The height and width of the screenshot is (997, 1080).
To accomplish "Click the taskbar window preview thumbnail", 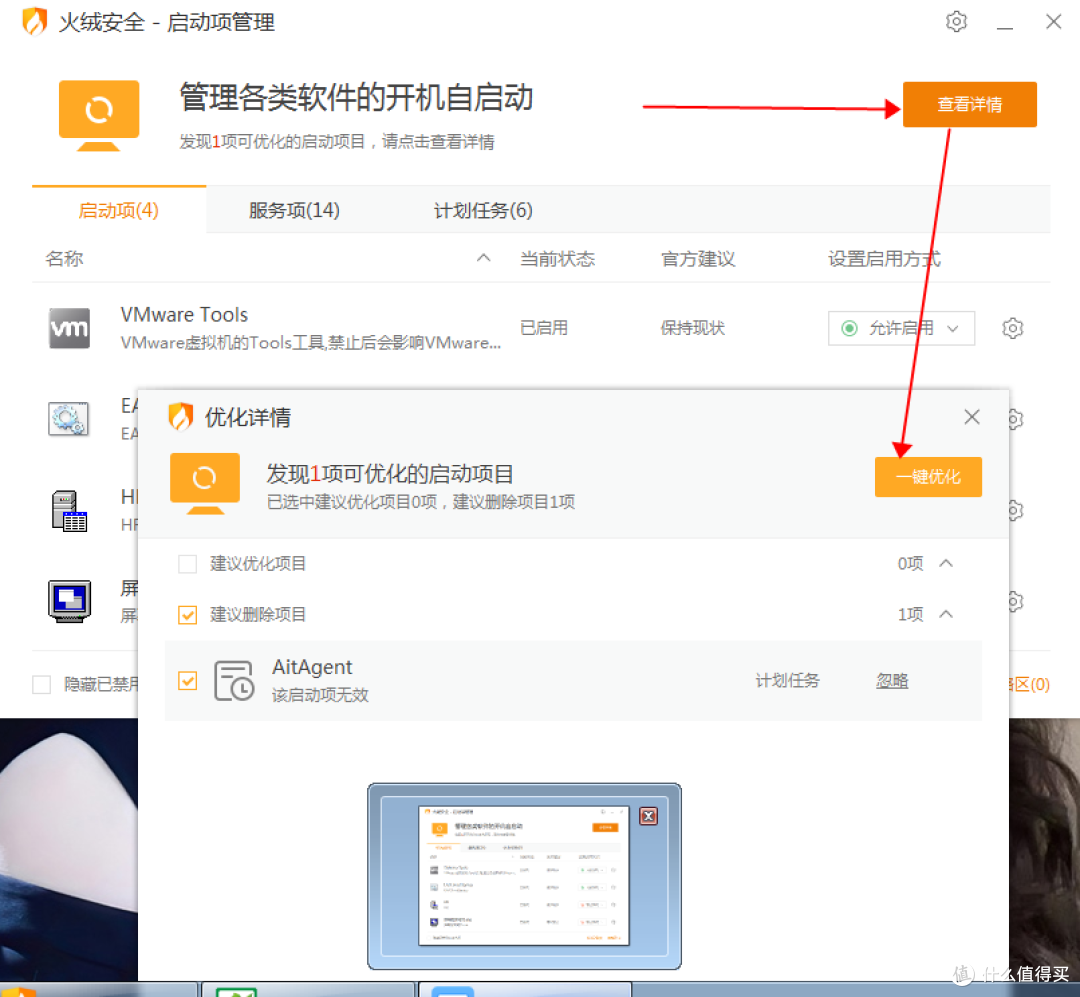I will coord(523,876).
